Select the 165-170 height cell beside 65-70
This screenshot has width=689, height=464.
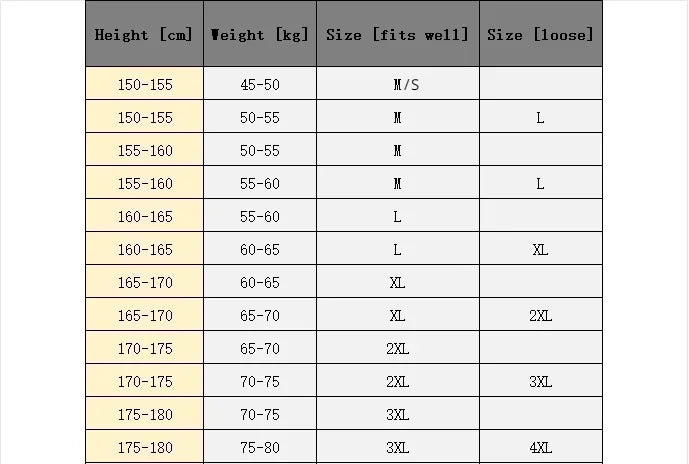coord(145,315)
